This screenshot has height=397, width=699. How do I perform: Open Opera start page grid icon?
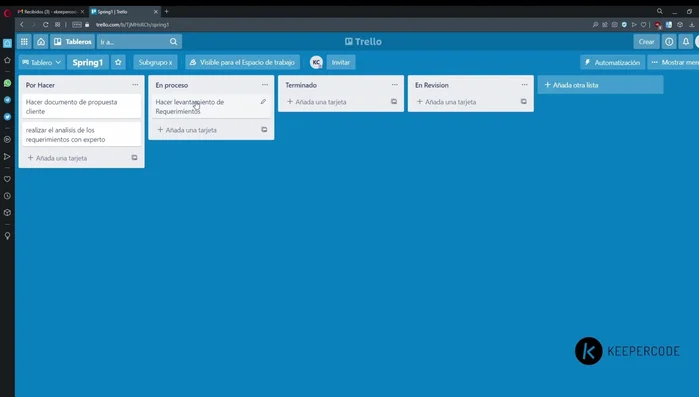(58, 25)
